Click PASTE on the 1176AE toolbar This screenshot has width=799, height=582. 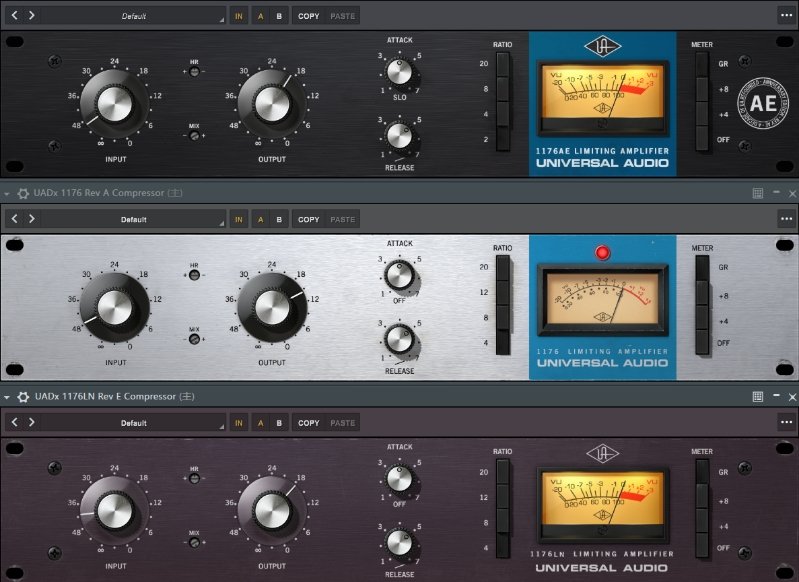(x=342, y=16)
